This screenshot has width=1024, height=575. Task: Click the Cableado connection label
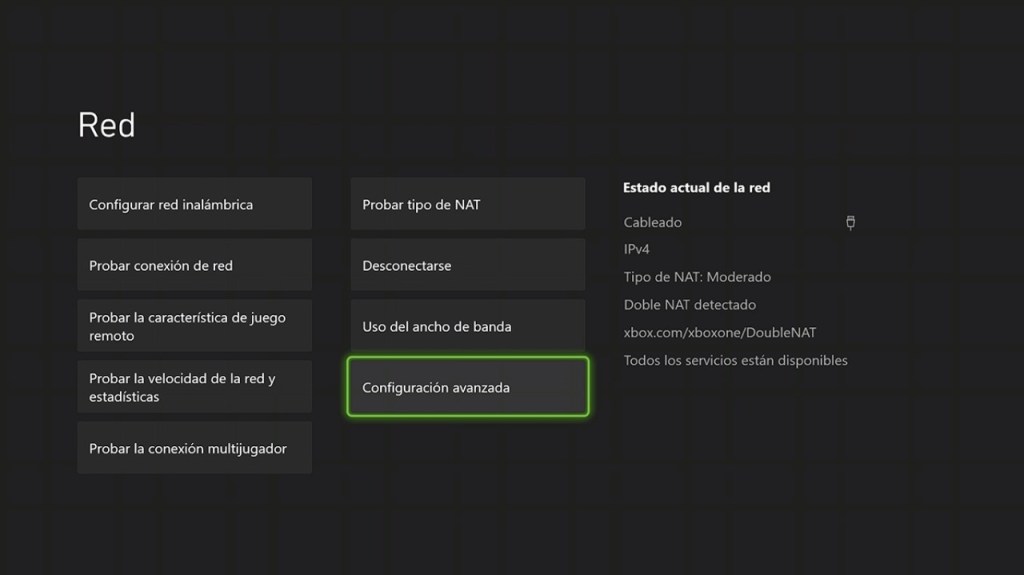pyautogui.click(x=652, y=222)
